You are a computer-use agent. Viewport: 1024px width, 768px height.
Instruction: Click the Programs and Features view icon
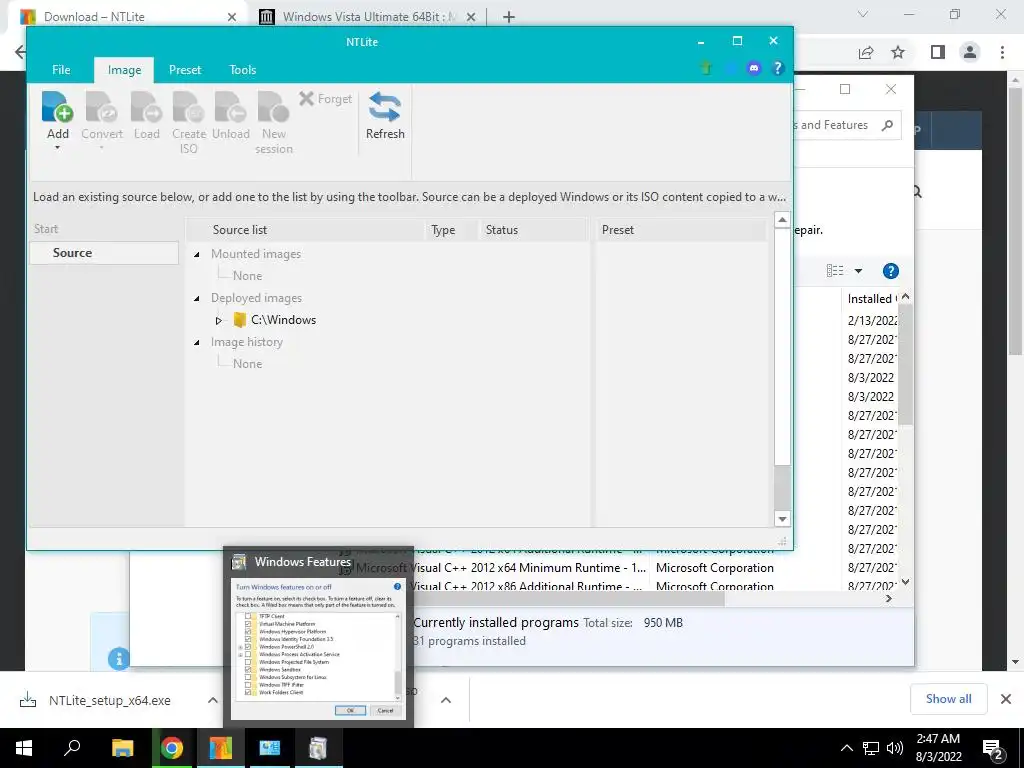(835, 271)
